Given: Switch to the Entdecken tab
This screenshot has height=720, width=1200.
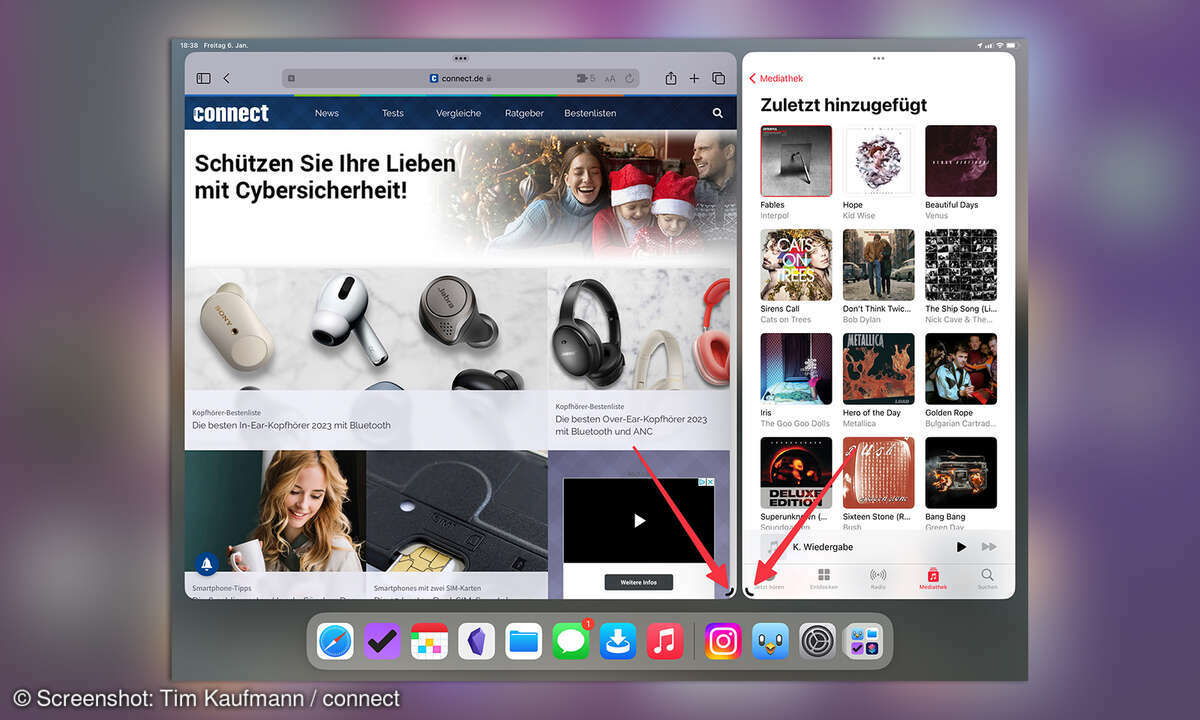Looking at the screenshot, I should [x=824, y=579].
